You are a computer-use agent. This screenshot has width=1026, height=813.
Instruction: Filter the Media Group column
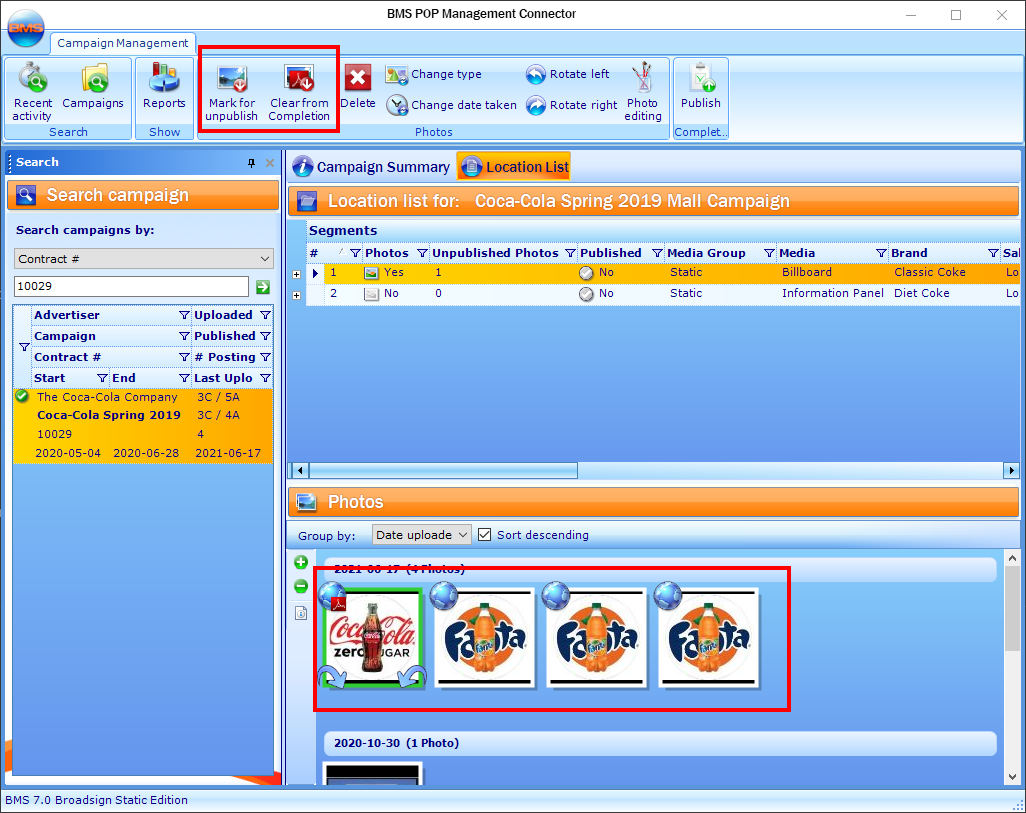(770, 253)
